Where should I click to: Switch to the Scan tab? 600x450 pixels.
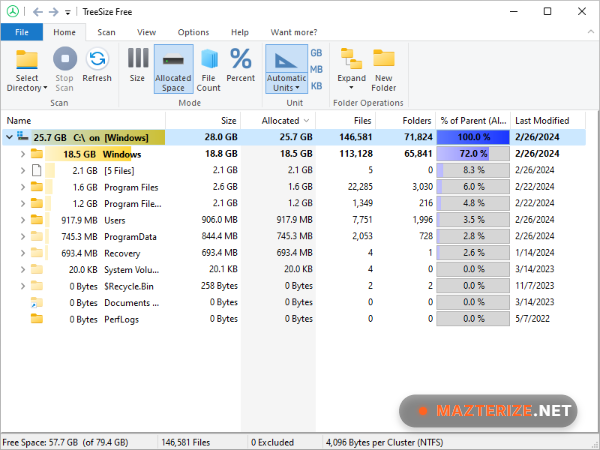(x=106, y=32)
